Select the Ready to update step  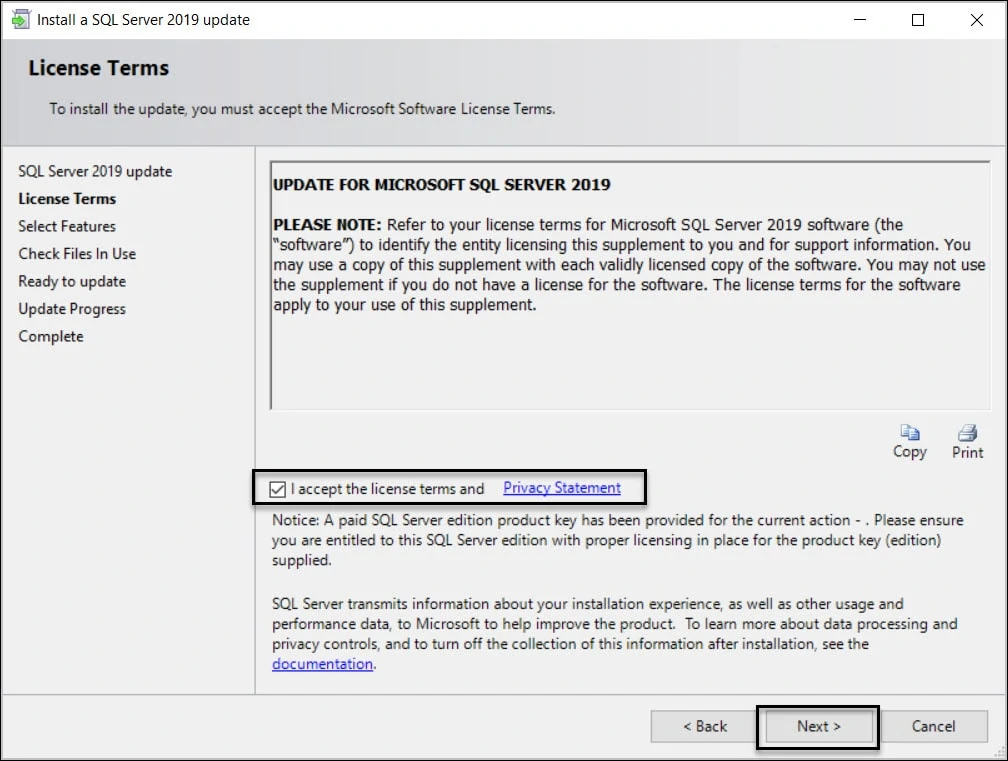tap(72, 282)
